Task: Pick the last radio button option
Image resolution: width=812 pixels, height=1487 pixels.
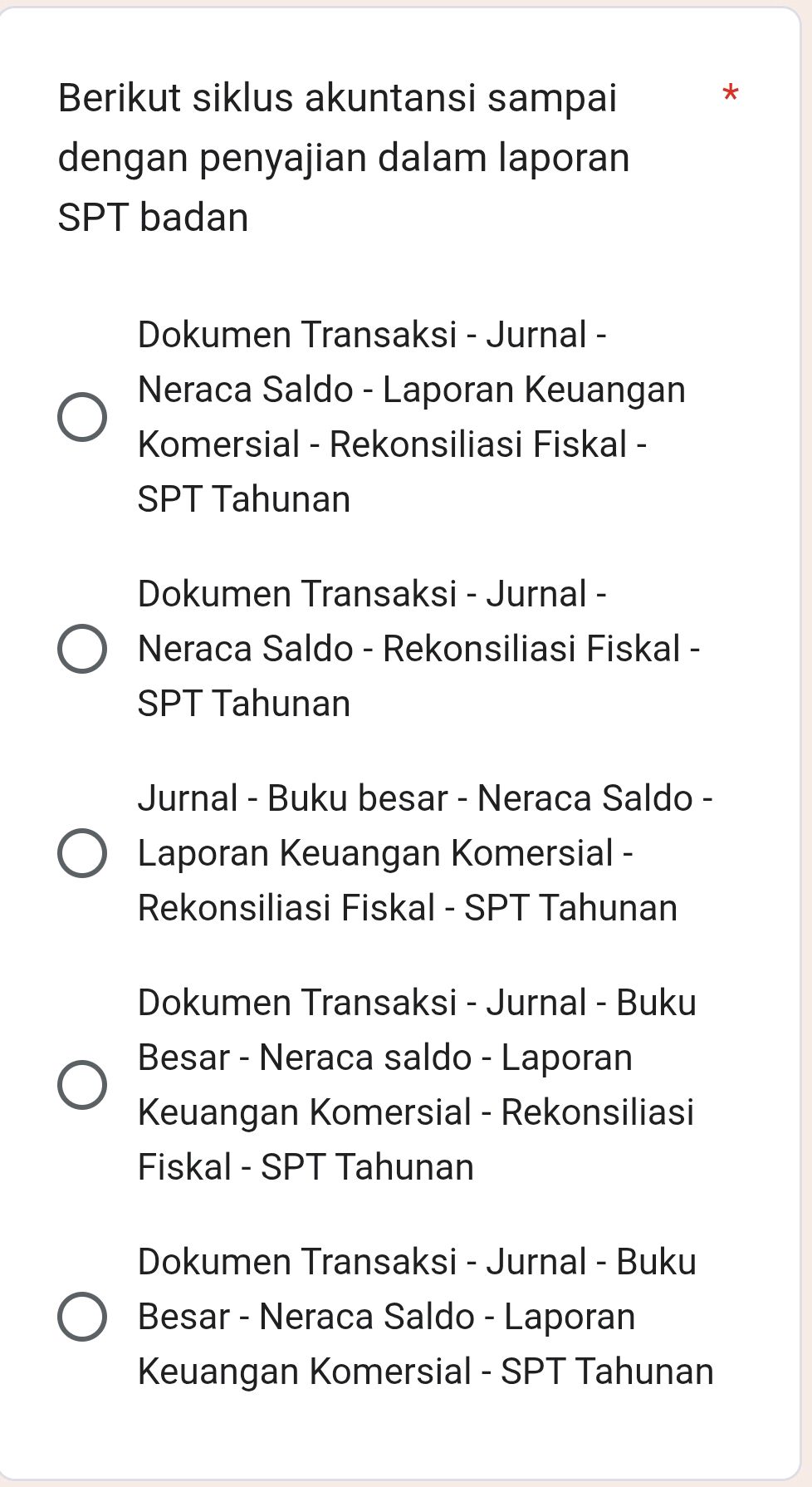Action: point(81,1317)
